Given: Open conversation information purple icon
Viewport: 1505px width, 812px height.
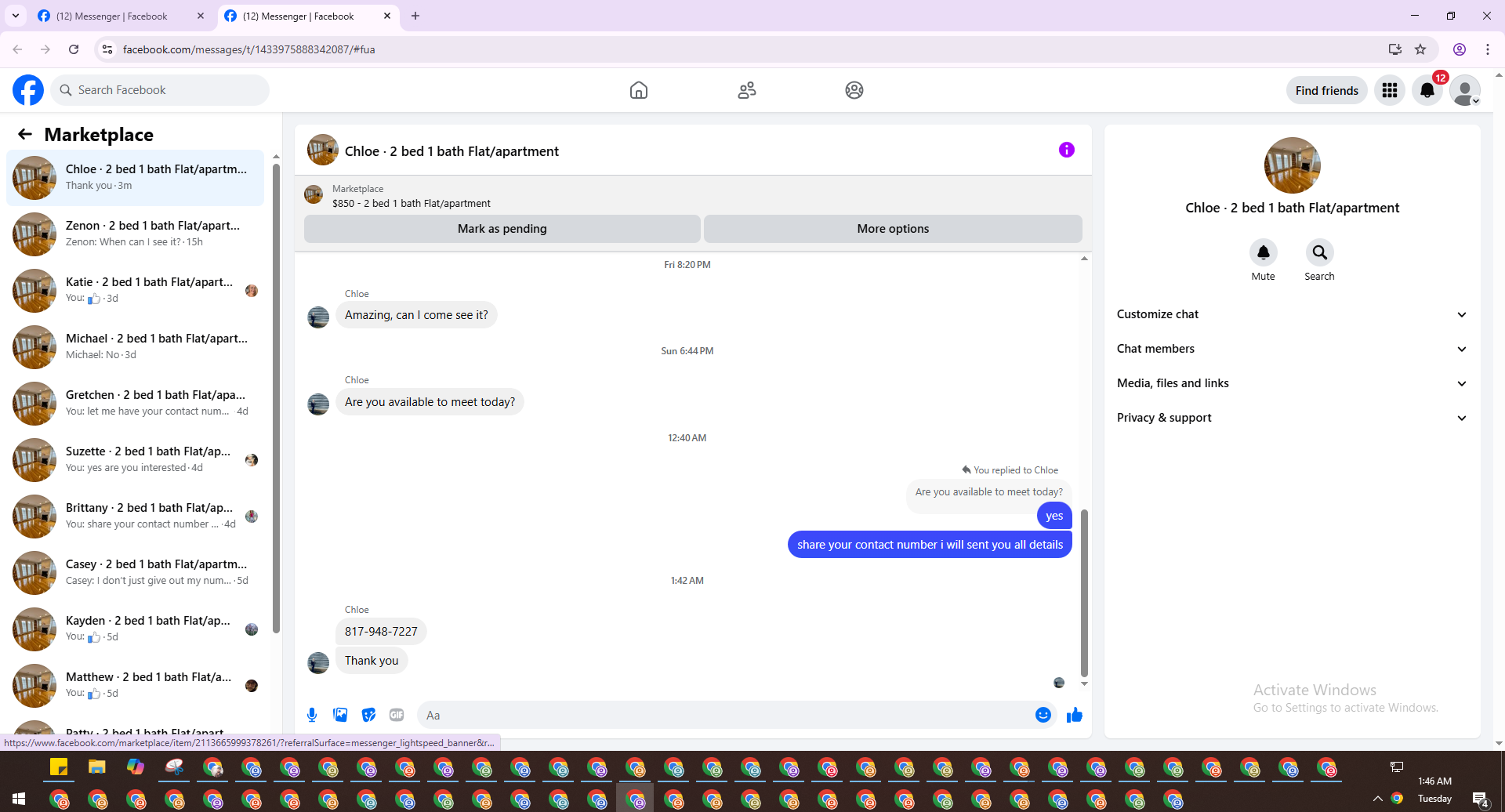Looking at the screenshot, I should tap(1067, 150).
